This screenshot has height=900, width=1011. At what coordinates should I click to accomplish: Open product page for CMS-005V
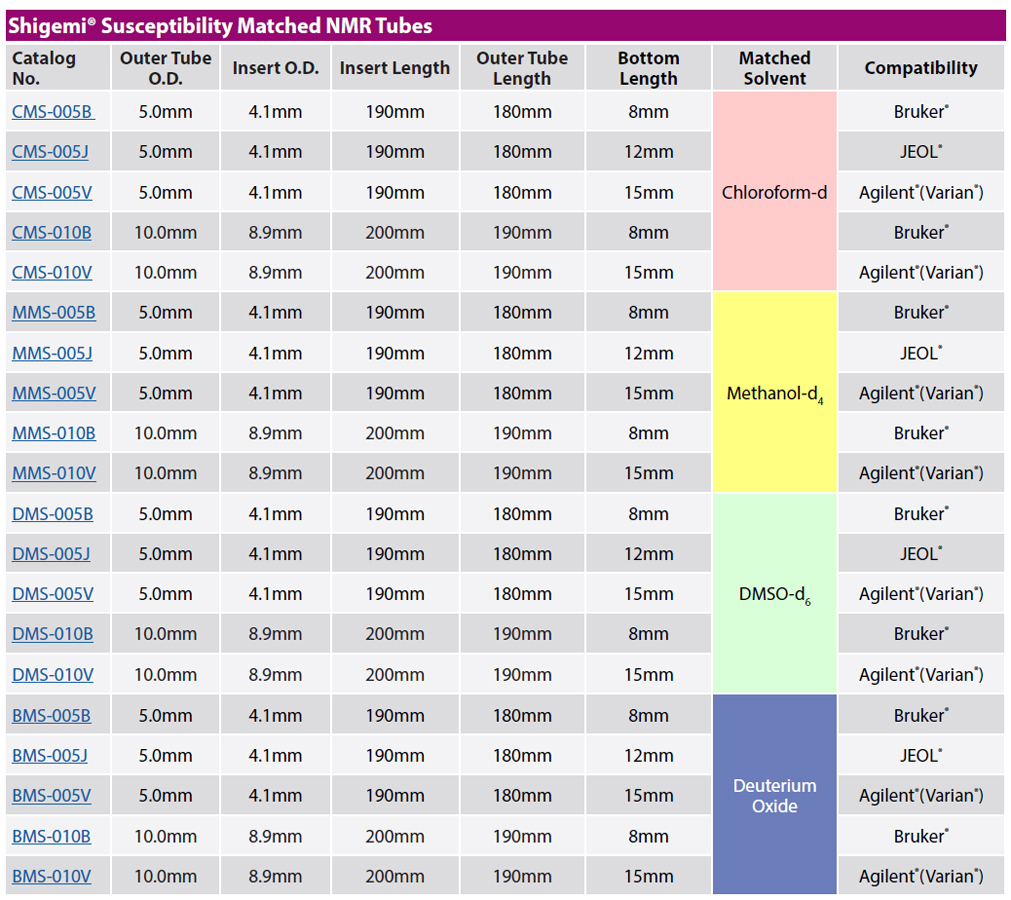(x=52, y=192)
